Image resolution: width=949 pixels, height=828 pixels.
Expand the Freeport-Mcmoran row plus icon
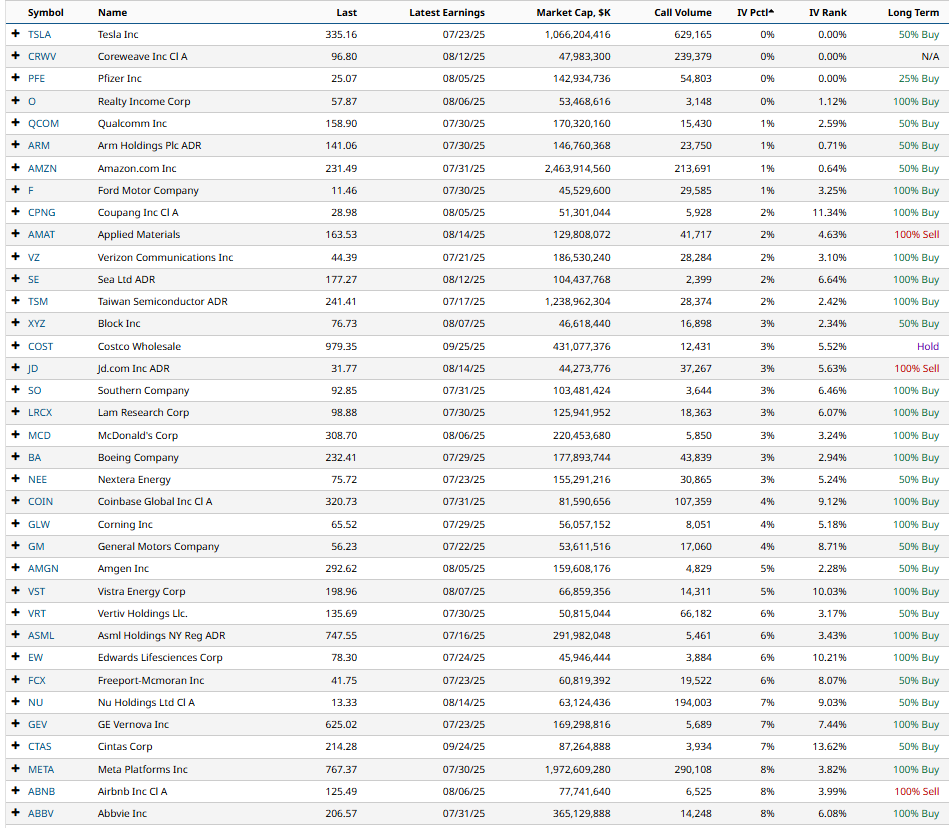16,680
